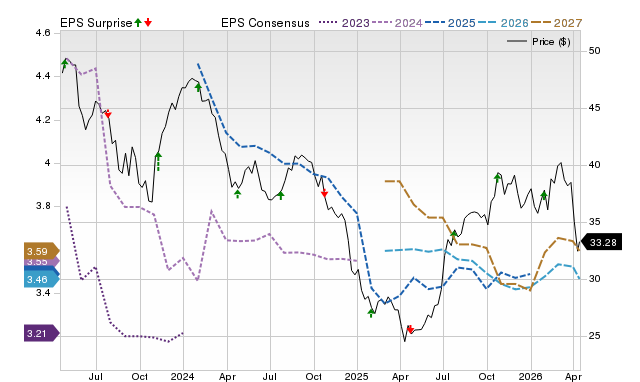
Task: Click the 50 price axis value
Action: 594,51
